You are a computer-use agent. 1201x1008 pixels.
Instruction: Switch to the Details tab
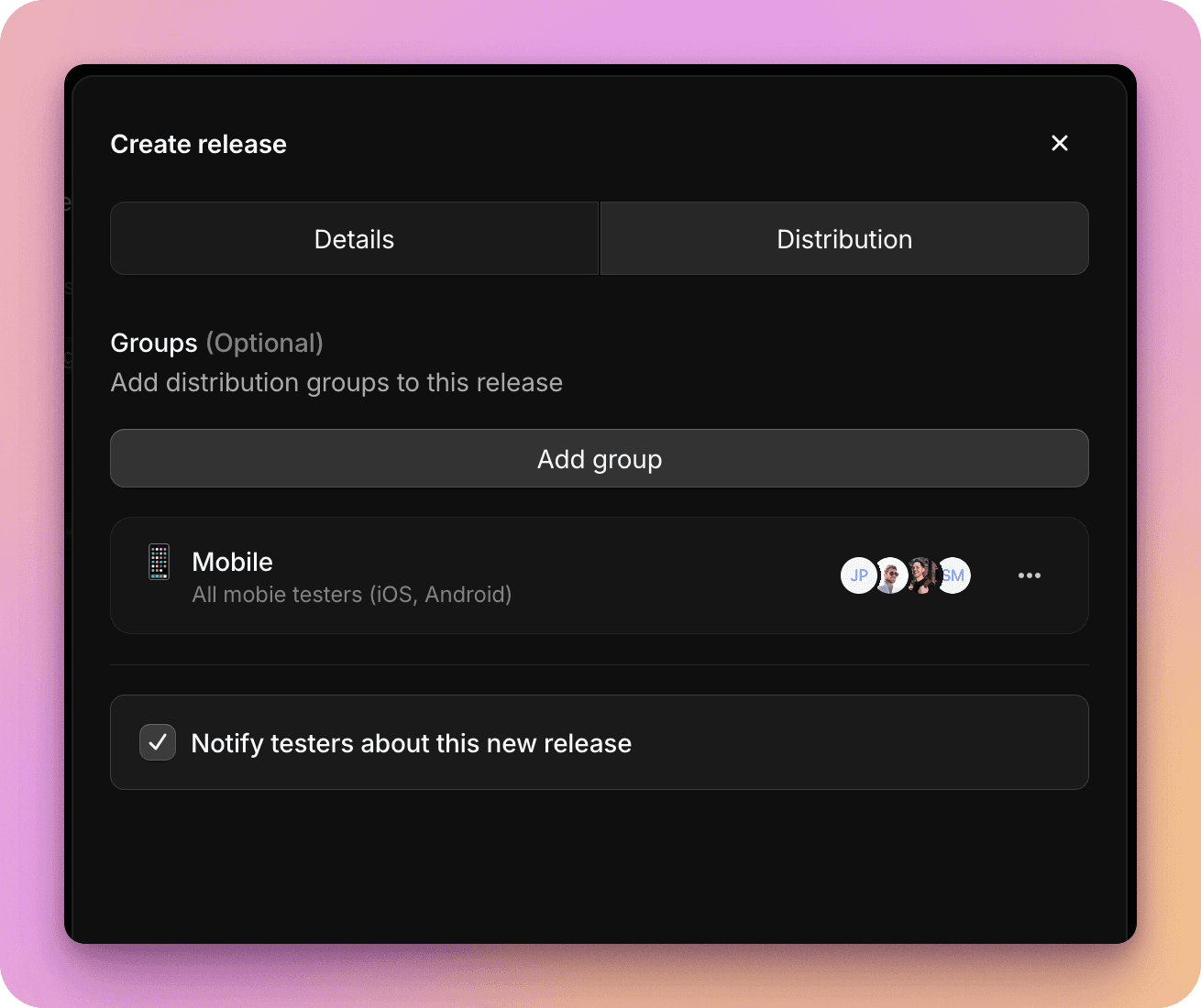pyautogui.click(x=354, y=238)
